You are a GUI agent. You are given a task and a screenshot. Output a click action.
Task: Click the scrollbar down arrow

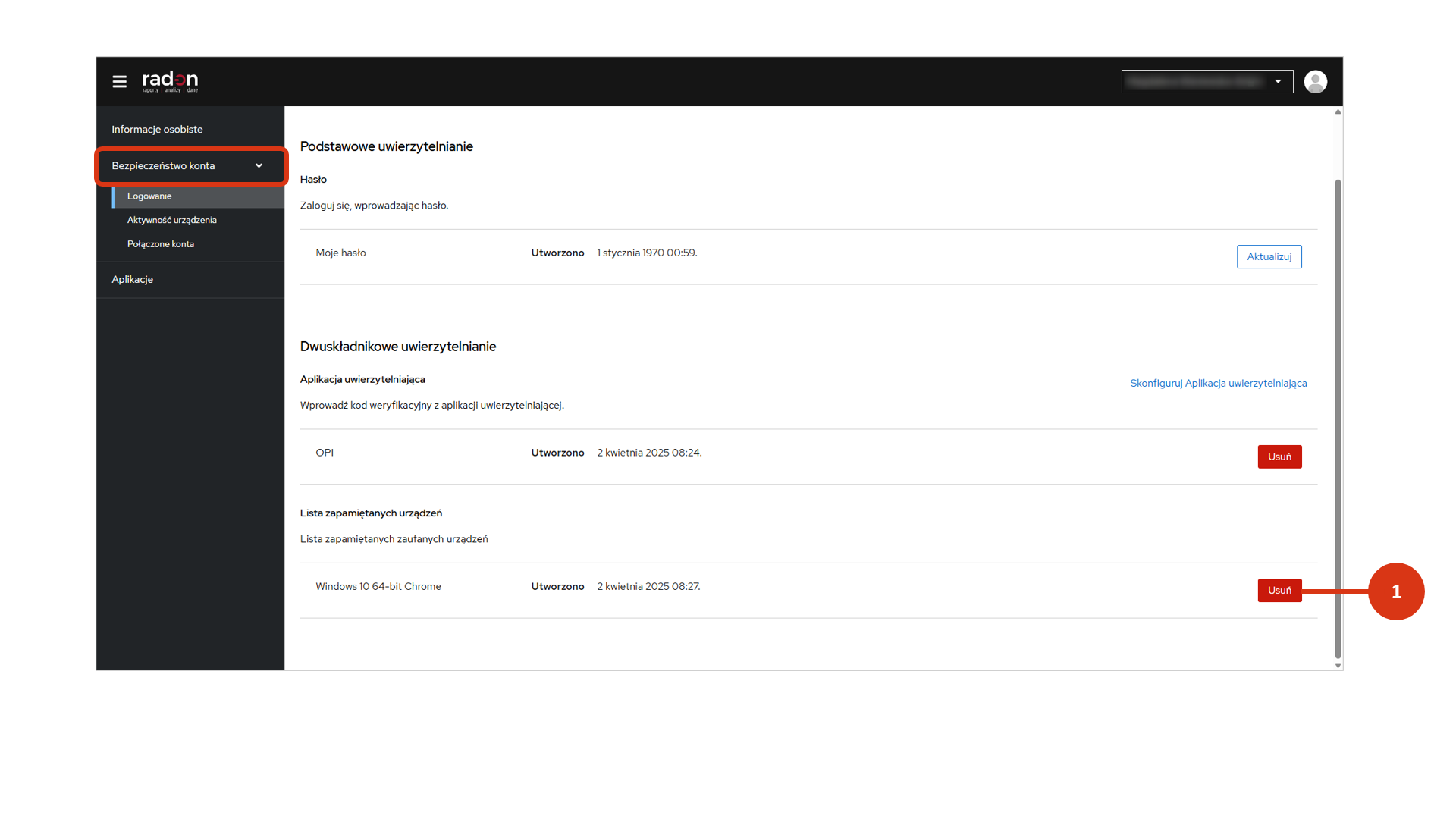point(1338,665)
